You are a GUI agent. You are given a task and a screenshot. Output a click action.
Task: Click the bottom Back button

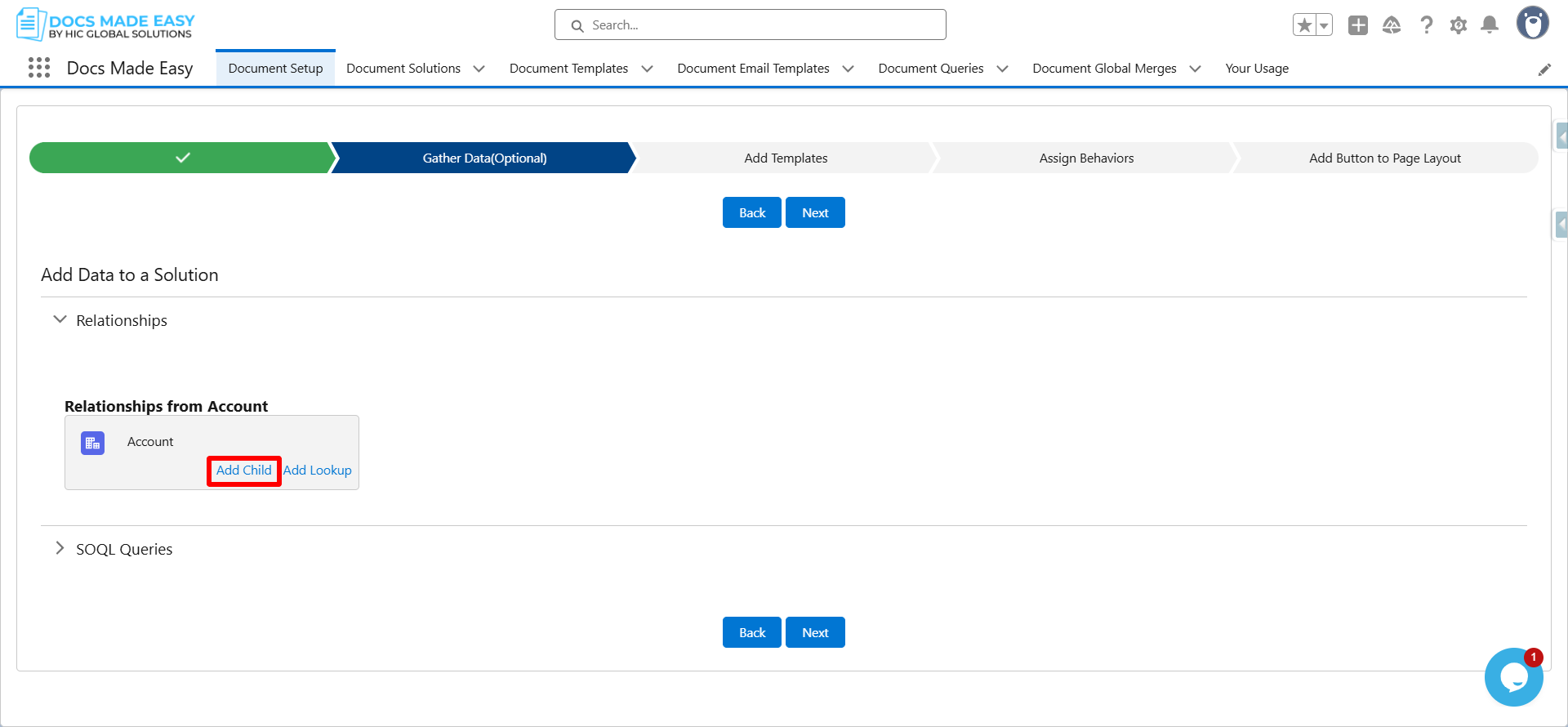click(x=752, y=632)
